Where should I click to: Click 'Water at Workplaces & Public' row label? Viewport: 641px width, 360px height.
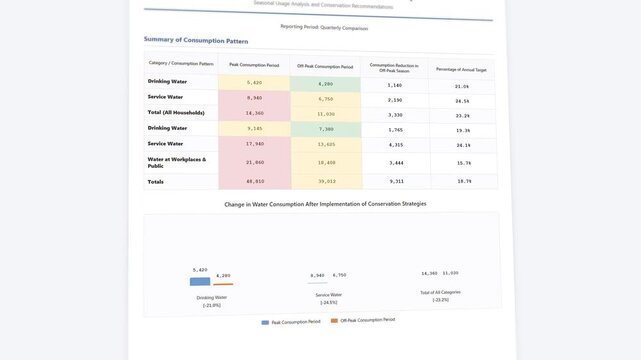[x=177, y=163]
